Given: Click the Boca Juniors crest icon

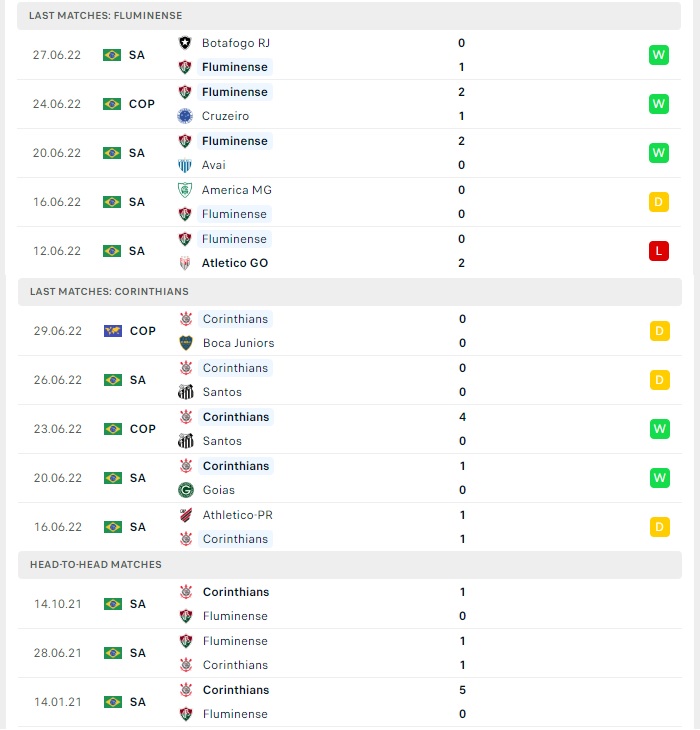Looking at the screenshot, I should pyautogui.click(x=186, y=343).
